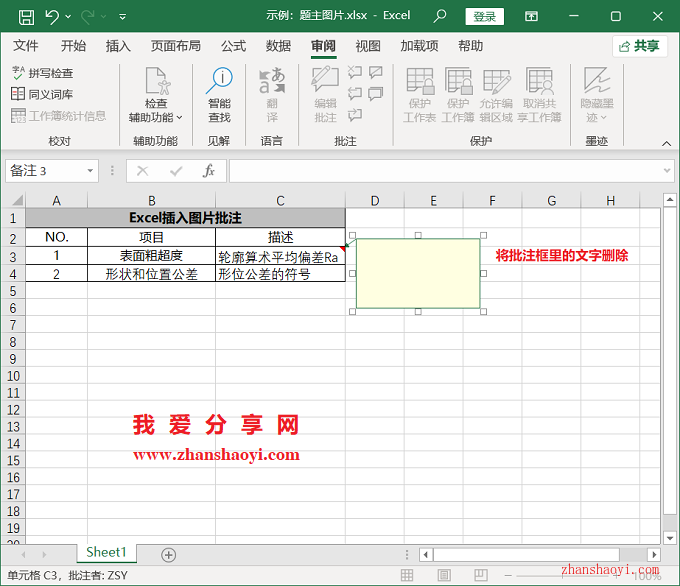Select column A header
The width and height of the screenshot is (680, 586).
pyautogui.click(x=56, y=200)
